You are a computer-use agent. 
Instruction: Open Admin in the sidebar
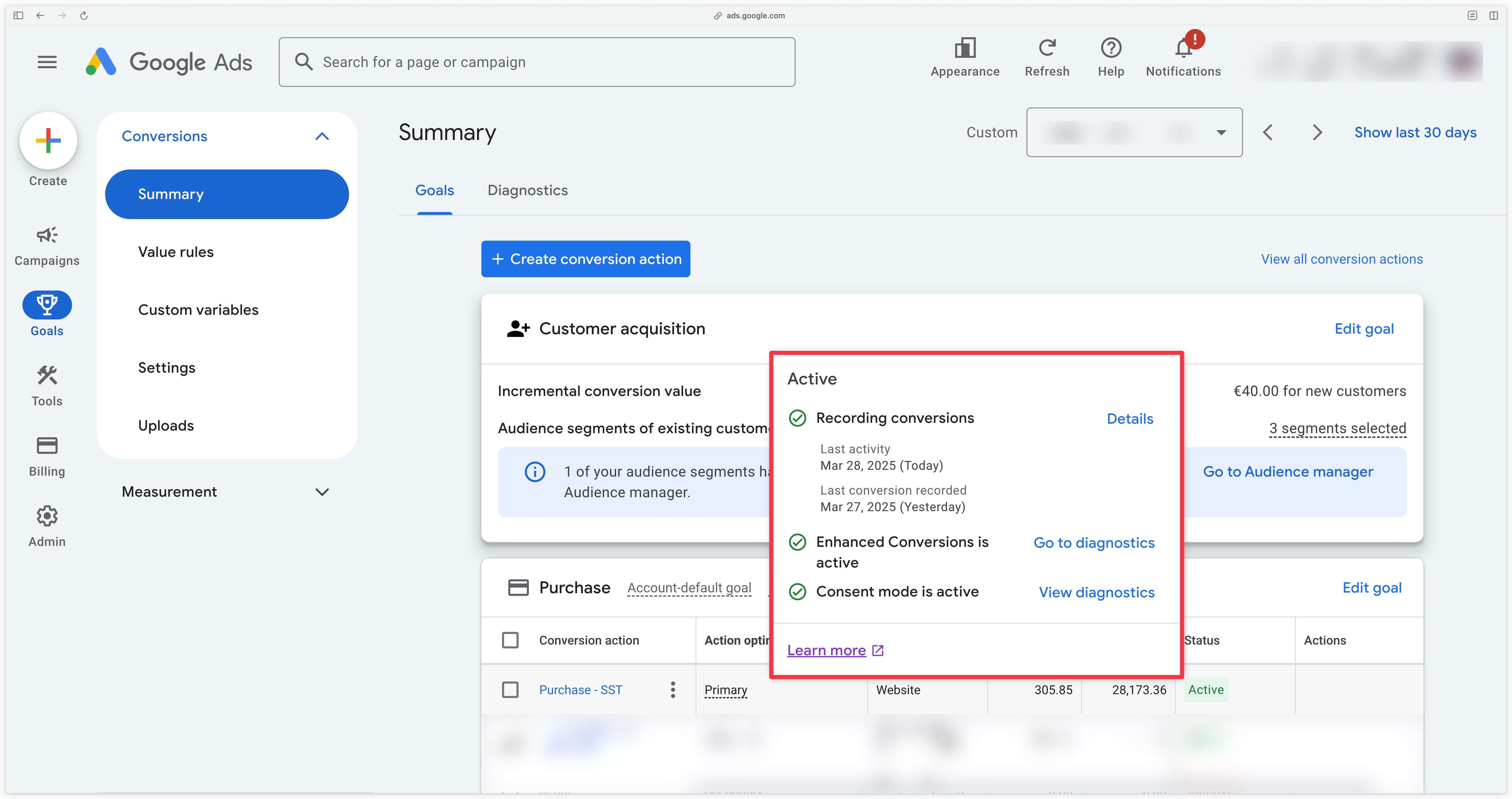click(x=47, y=526)
